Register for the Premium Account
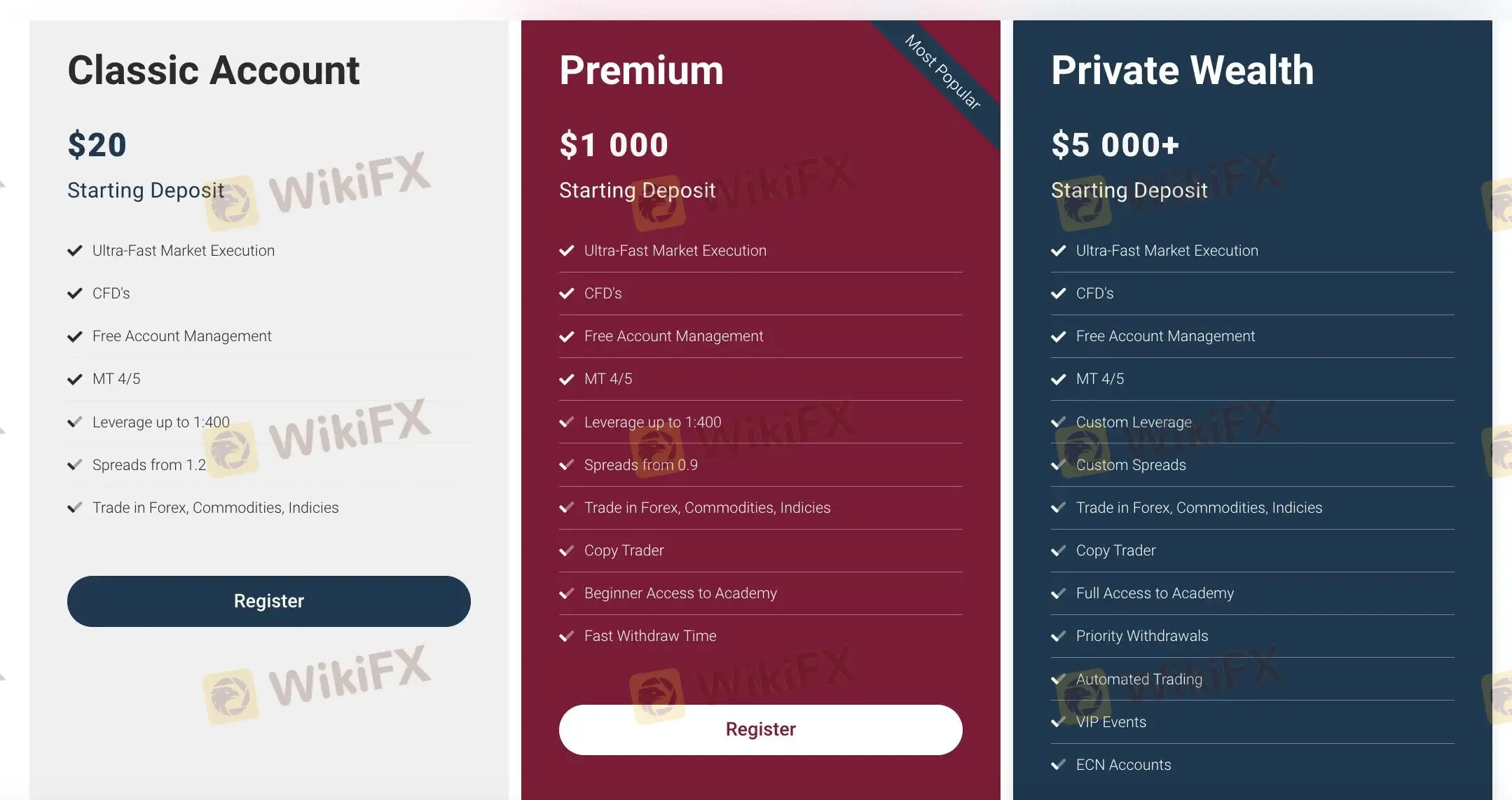Image resolution: width=1512 pixels, height=800 pixels. pyautogui.click(x=760, y=729)
